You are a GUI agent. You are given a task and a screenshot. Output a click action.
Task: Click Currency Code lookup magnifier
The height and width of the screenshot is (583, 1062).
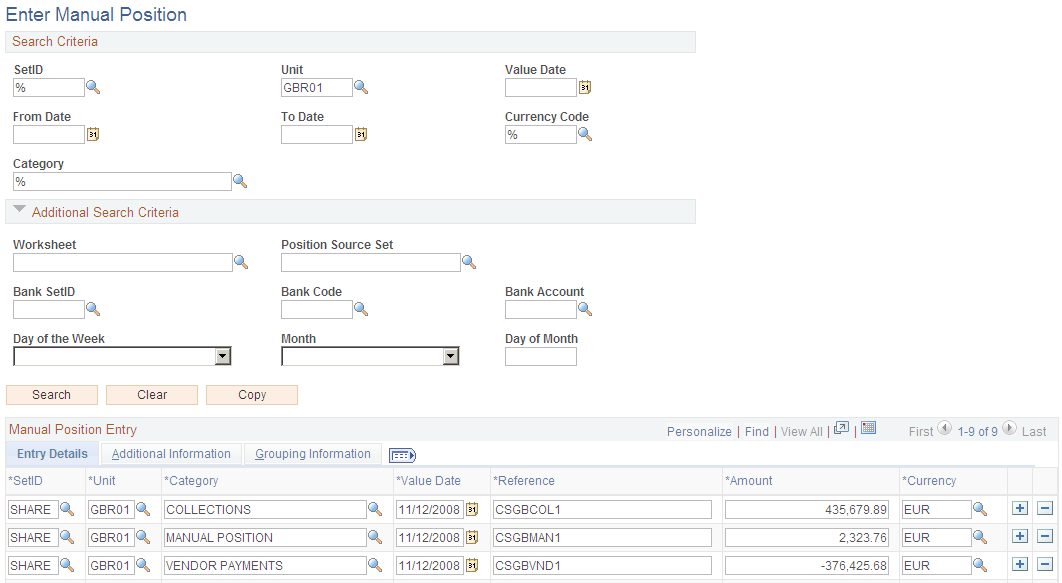585,135
